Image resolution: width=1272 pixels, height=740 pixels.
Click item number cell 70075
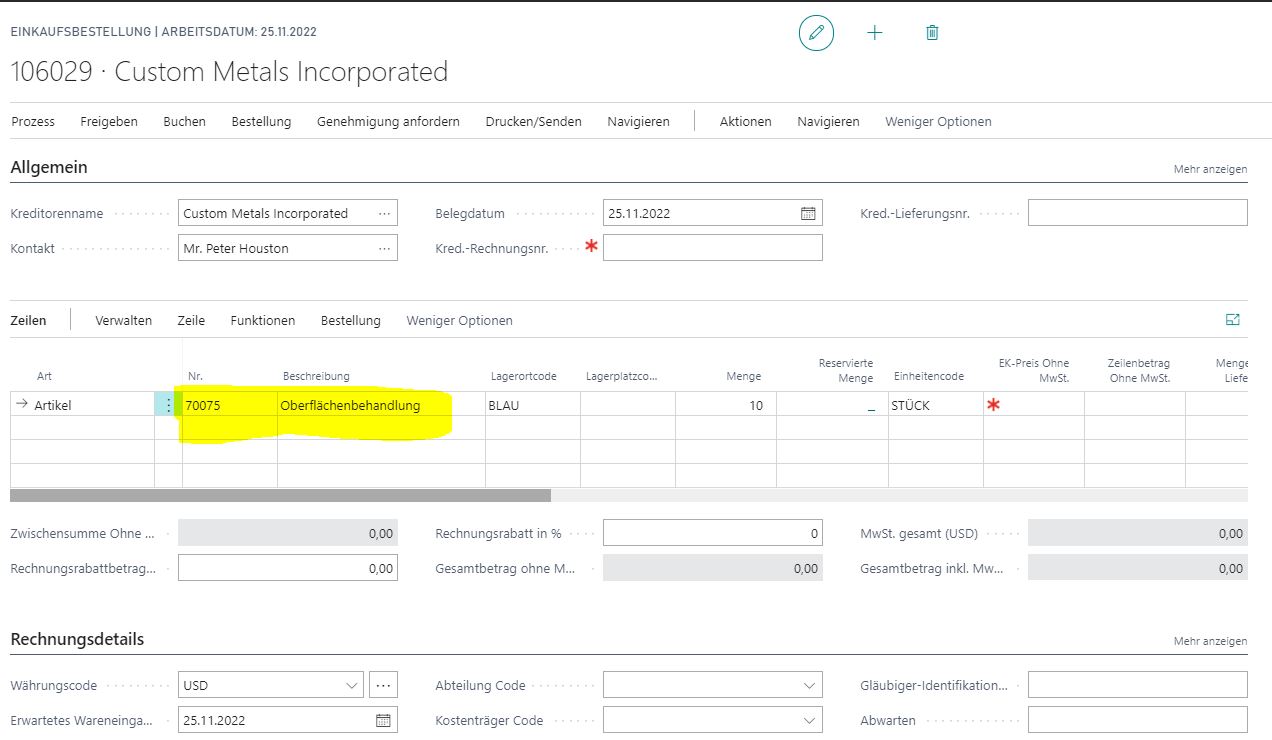230,405
